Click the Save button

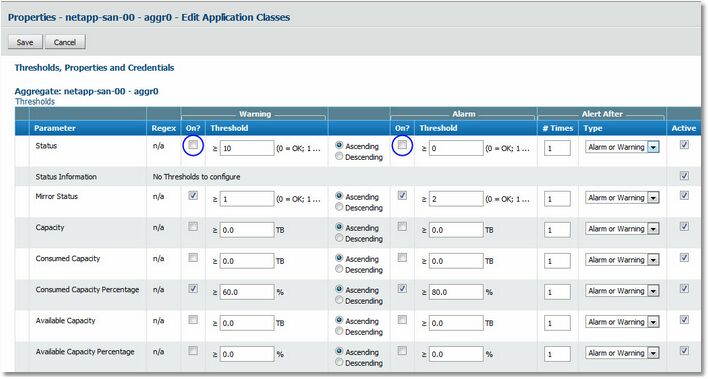[25, 42]
